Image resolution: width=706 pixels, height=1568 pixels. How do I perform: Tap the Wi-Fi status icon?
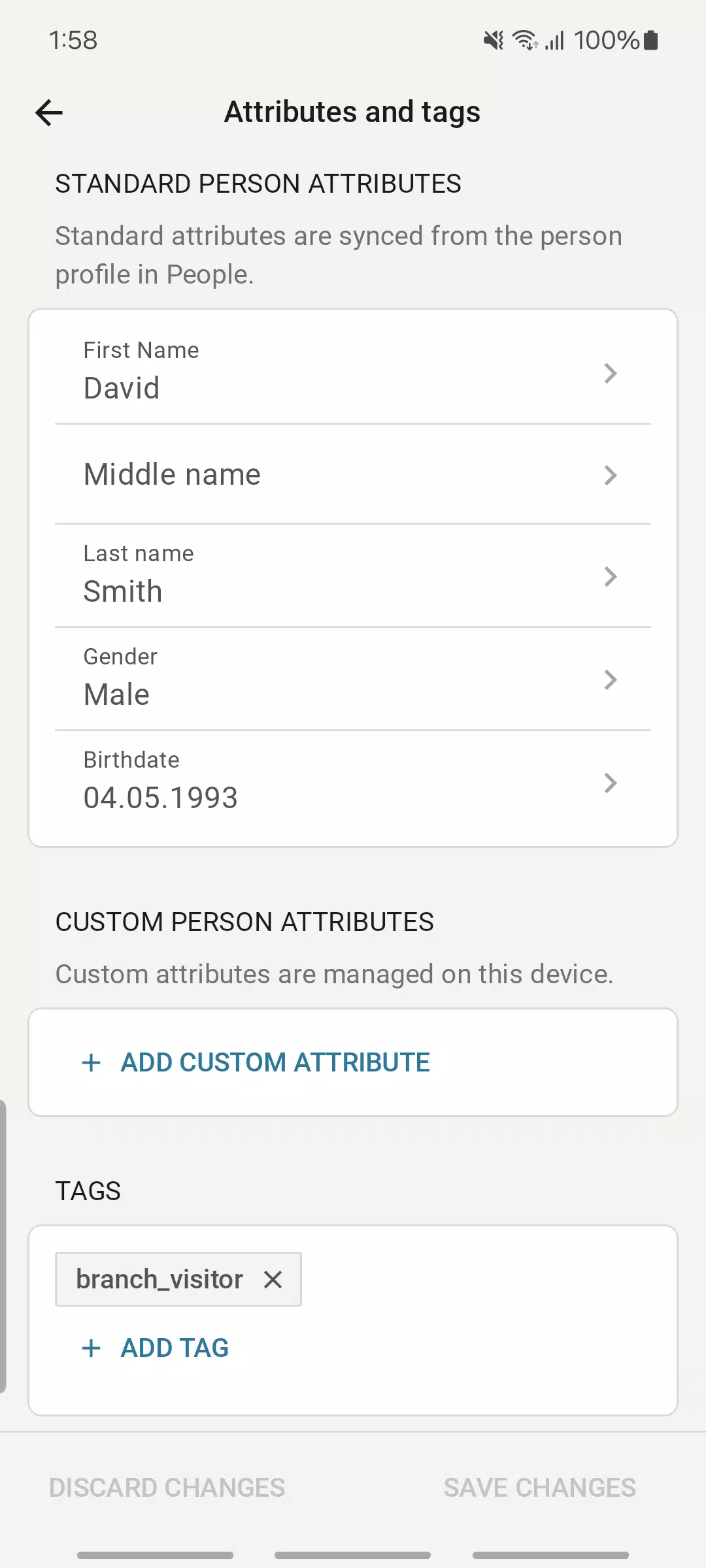click(524, 41)
